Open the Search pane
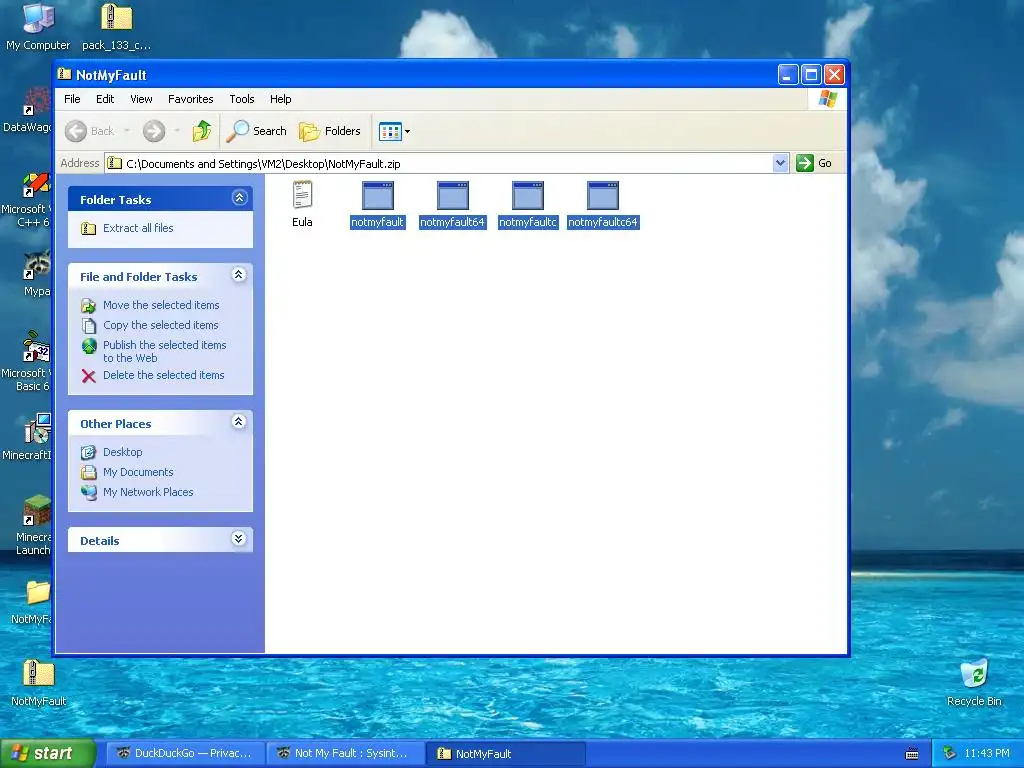Image resolution: width=1024 pixels, height=768 pixels. [257, 131]
